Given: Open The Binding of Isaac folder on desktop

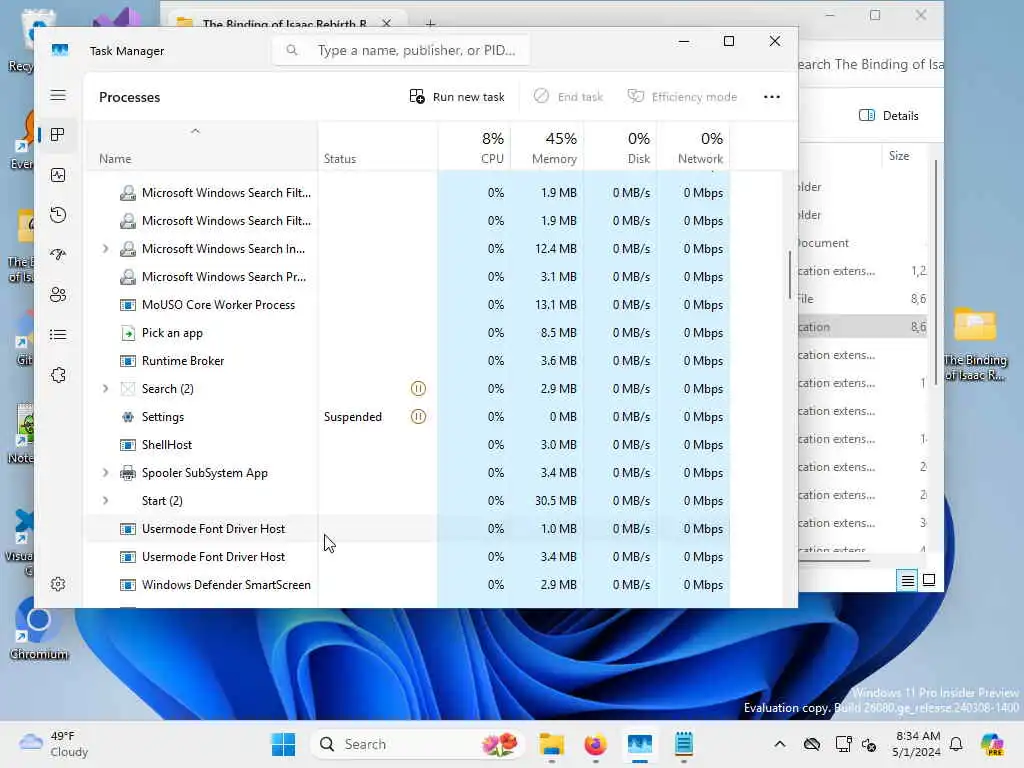Looking at the screenshot, I should tap(975, 345).
